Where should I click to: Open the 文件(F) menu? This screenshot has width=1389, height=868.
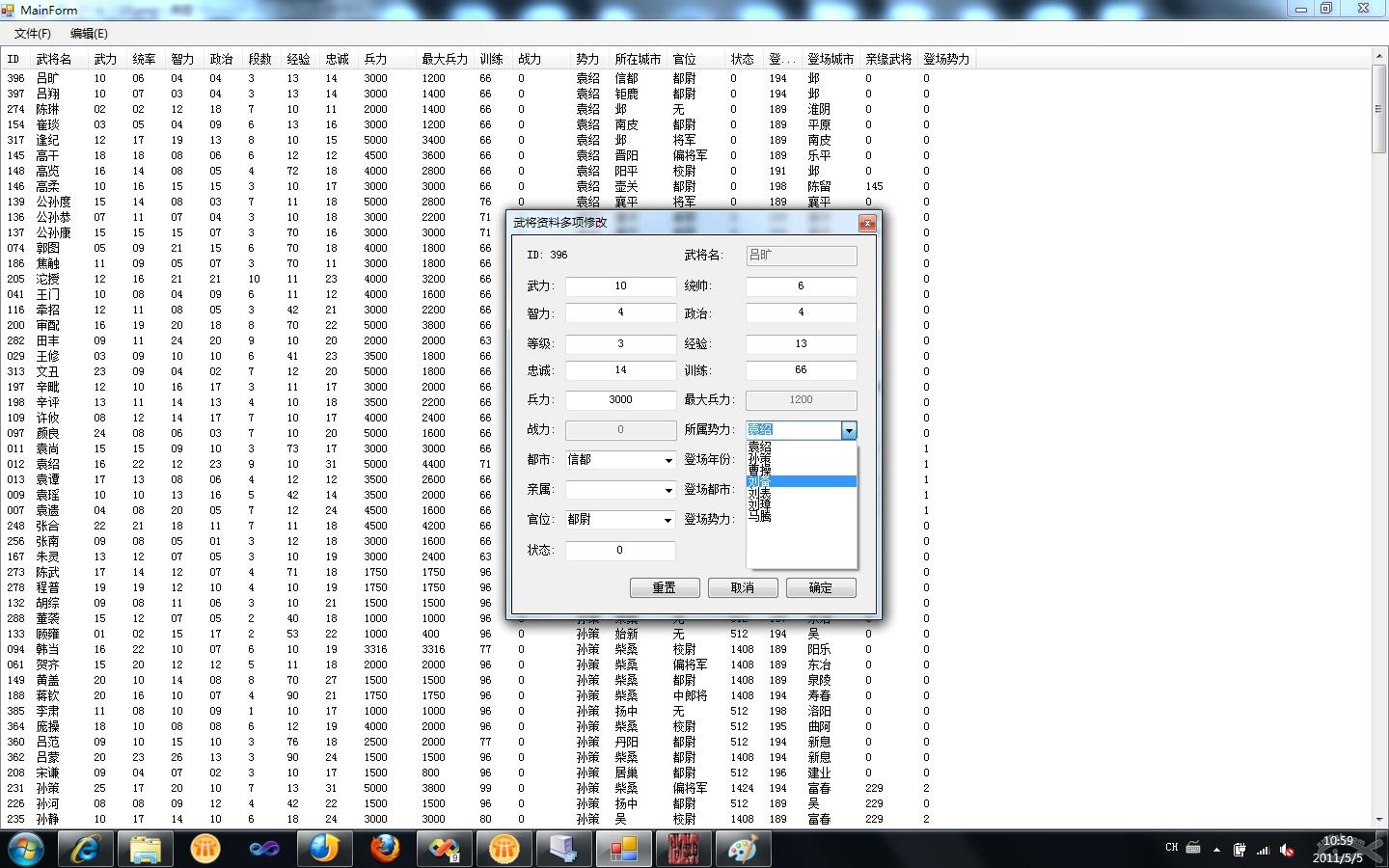pos(32,34)
